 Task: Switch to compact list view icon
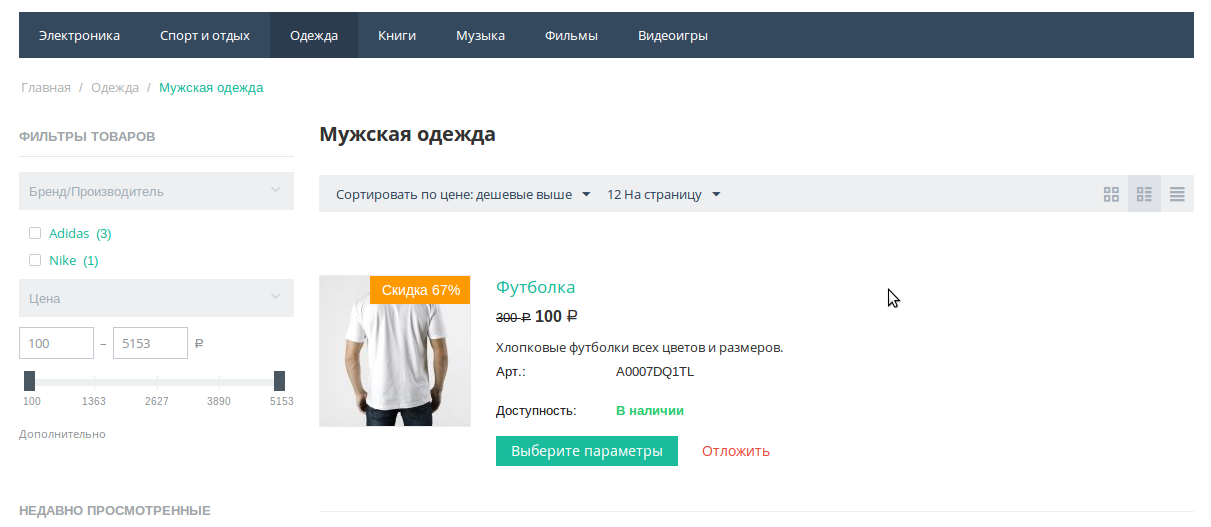point(1177,194)
